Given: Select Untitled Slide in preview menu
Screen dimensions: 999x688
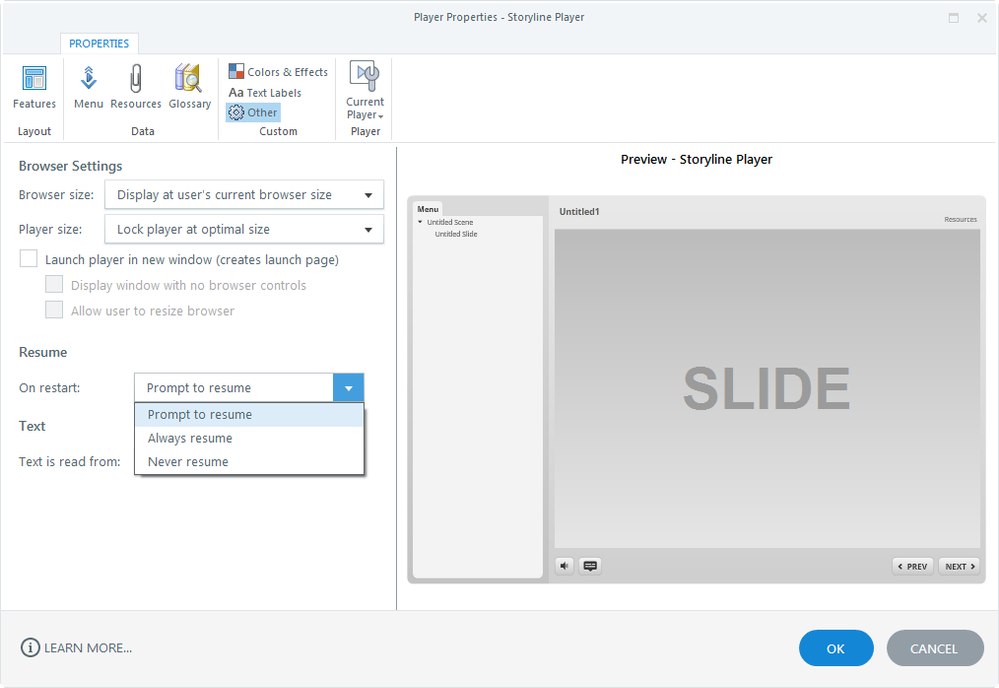Looking at the screenshot, I should click(x=456, y=234).
